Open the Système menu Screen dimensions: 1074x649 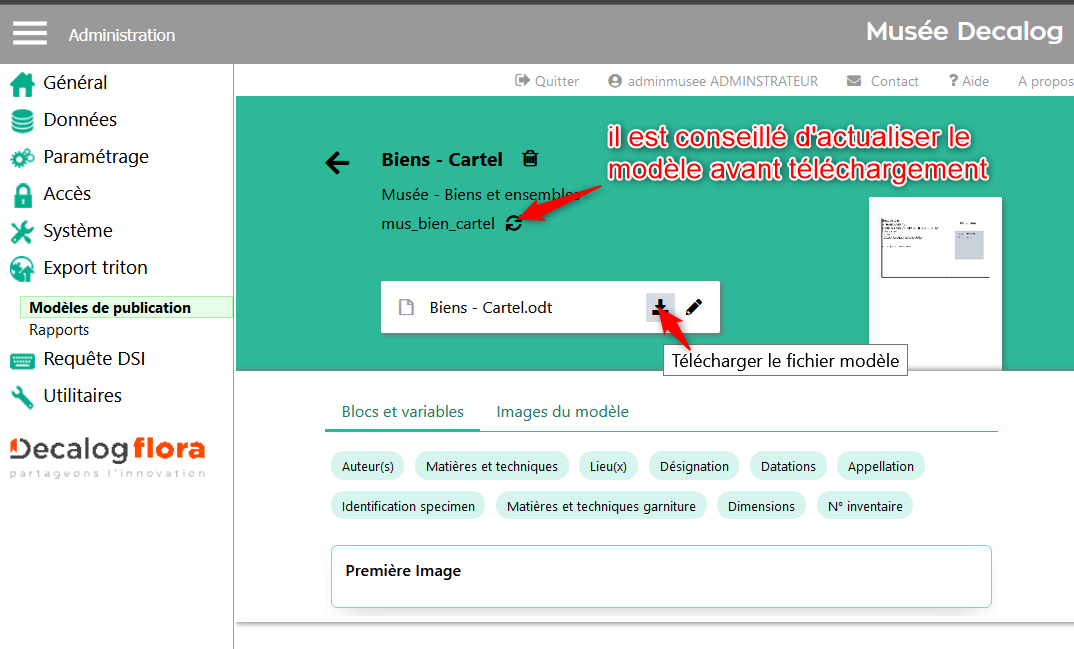pyautogui.click(x=78, y=231)
